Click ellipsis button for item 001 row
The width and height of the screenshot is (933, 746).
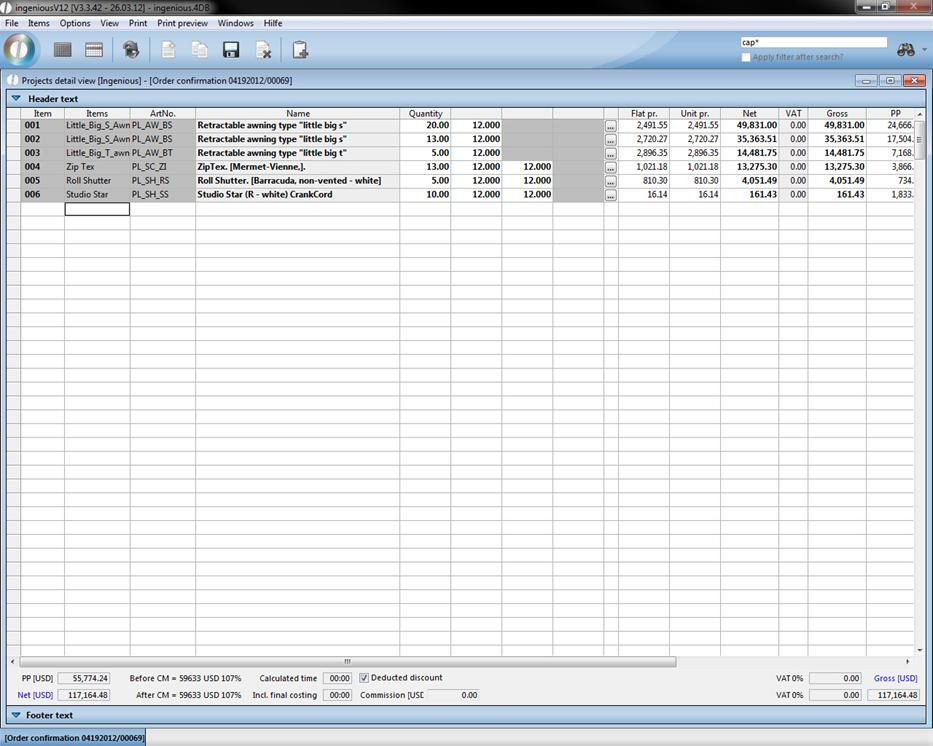click(610, 127)
